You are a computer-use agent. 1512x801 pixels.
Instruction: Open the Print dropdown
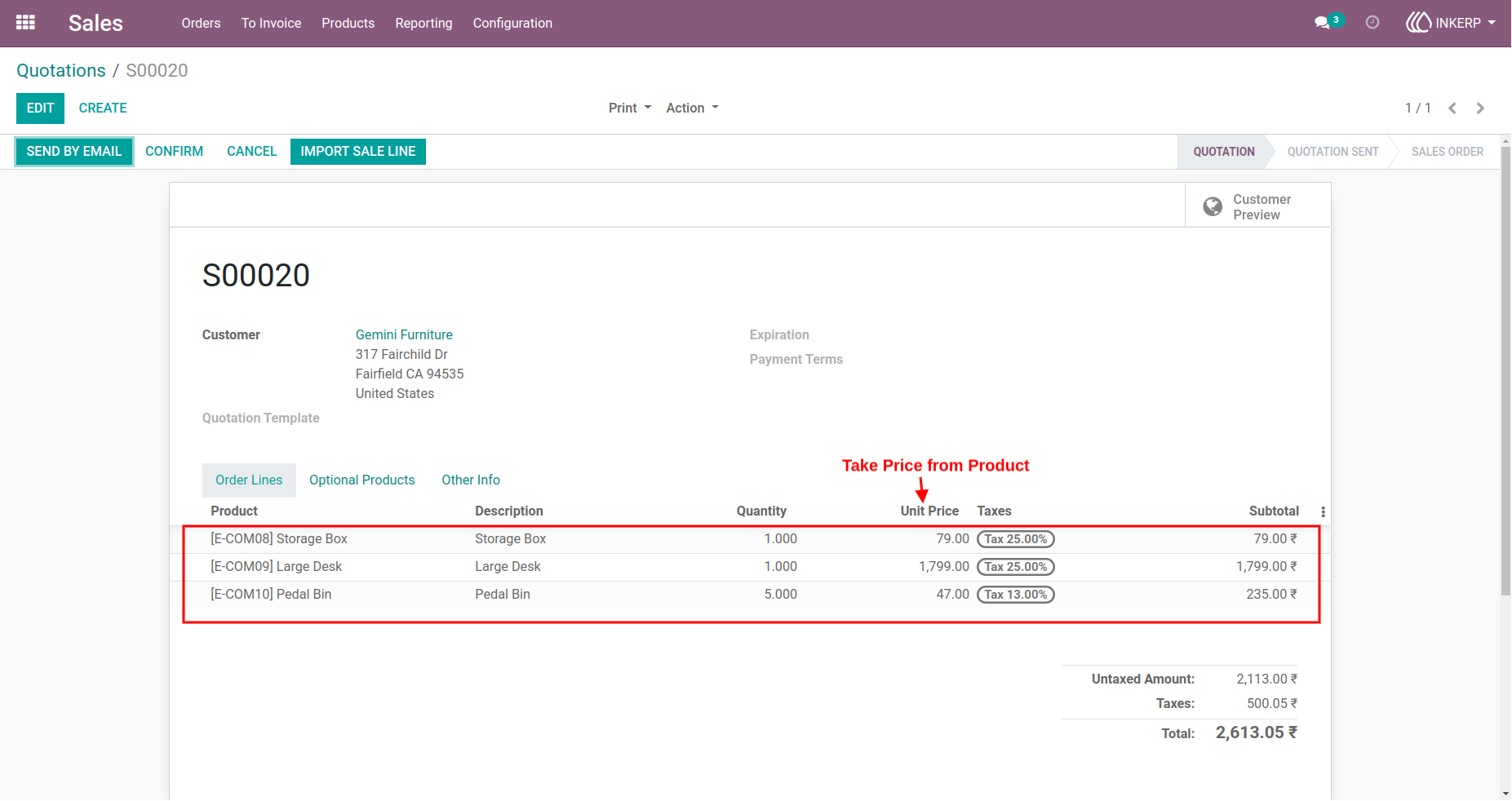coord(630,108)
